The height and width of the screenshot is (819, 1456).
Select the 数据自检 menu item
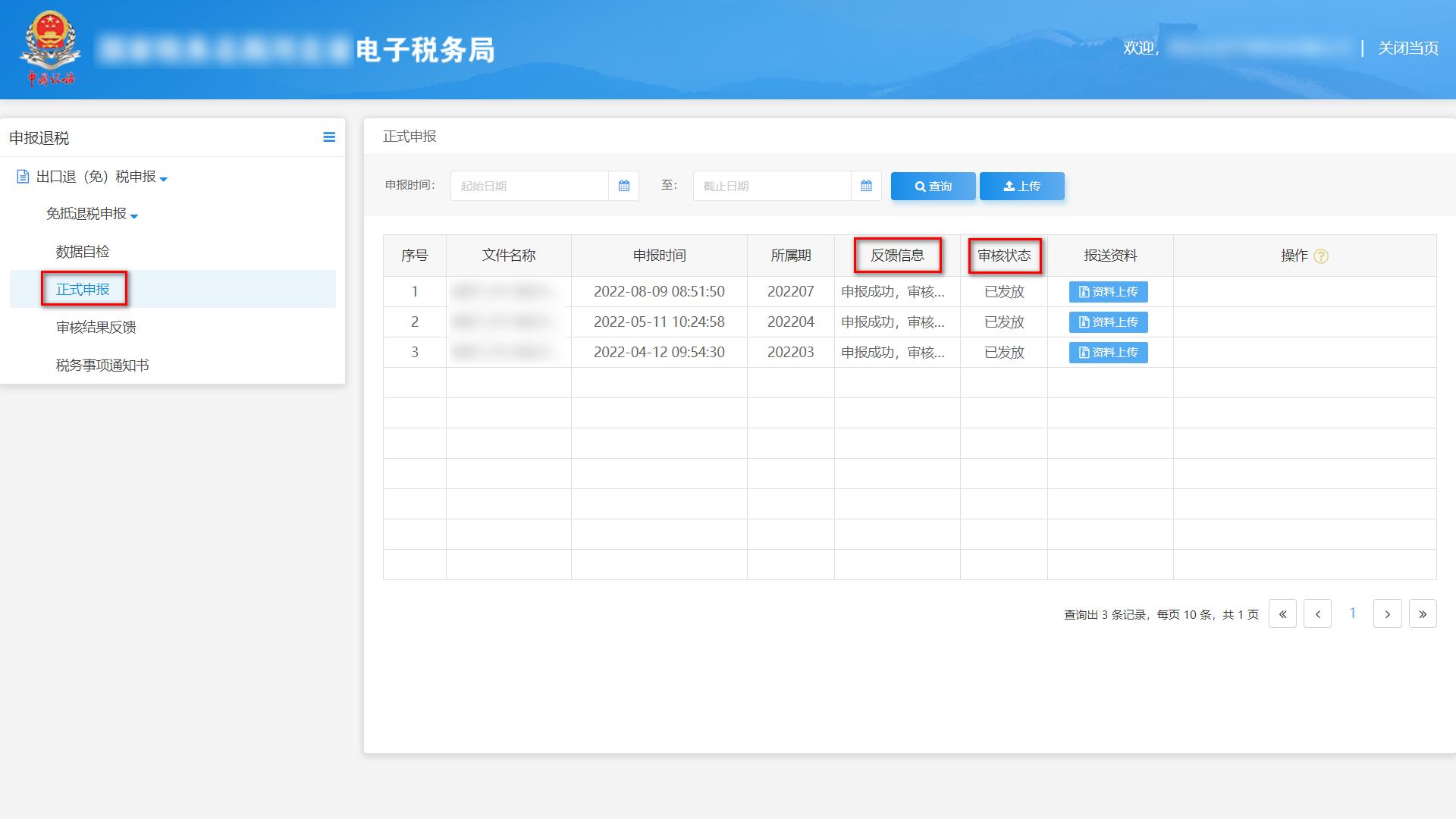(x=83, y=252)
